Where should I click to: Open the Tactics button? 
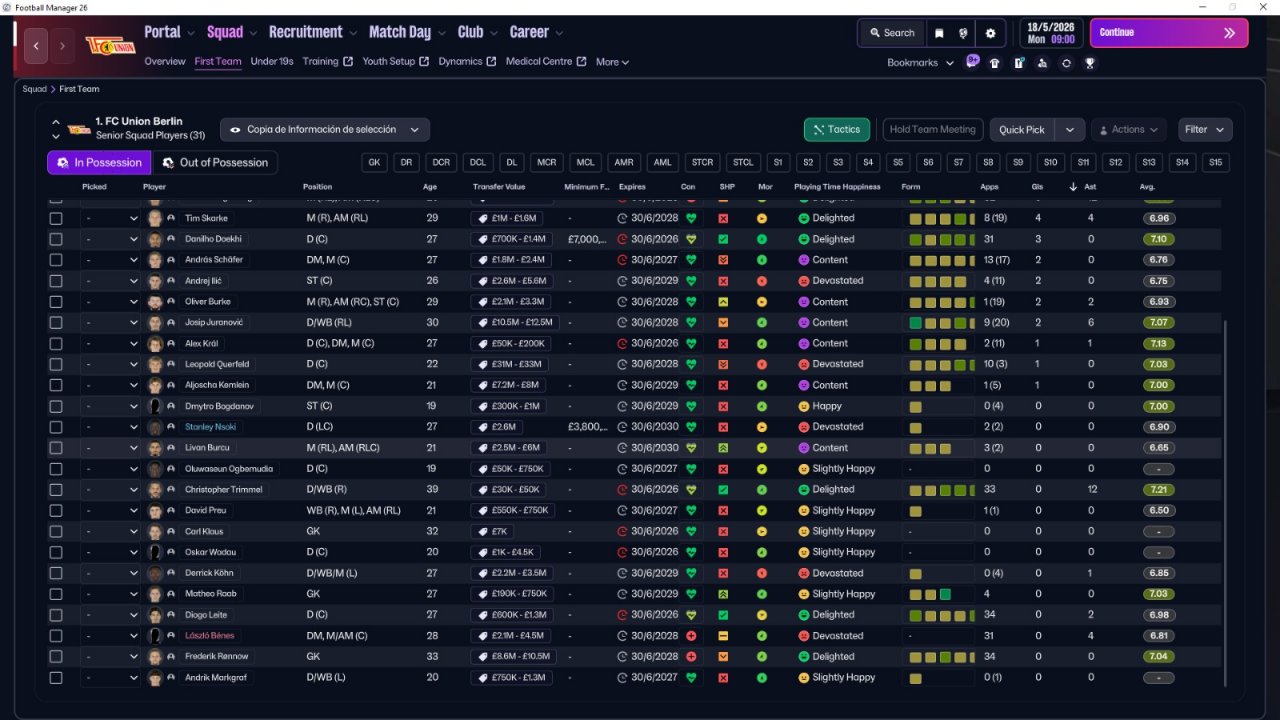click(837, 130)
